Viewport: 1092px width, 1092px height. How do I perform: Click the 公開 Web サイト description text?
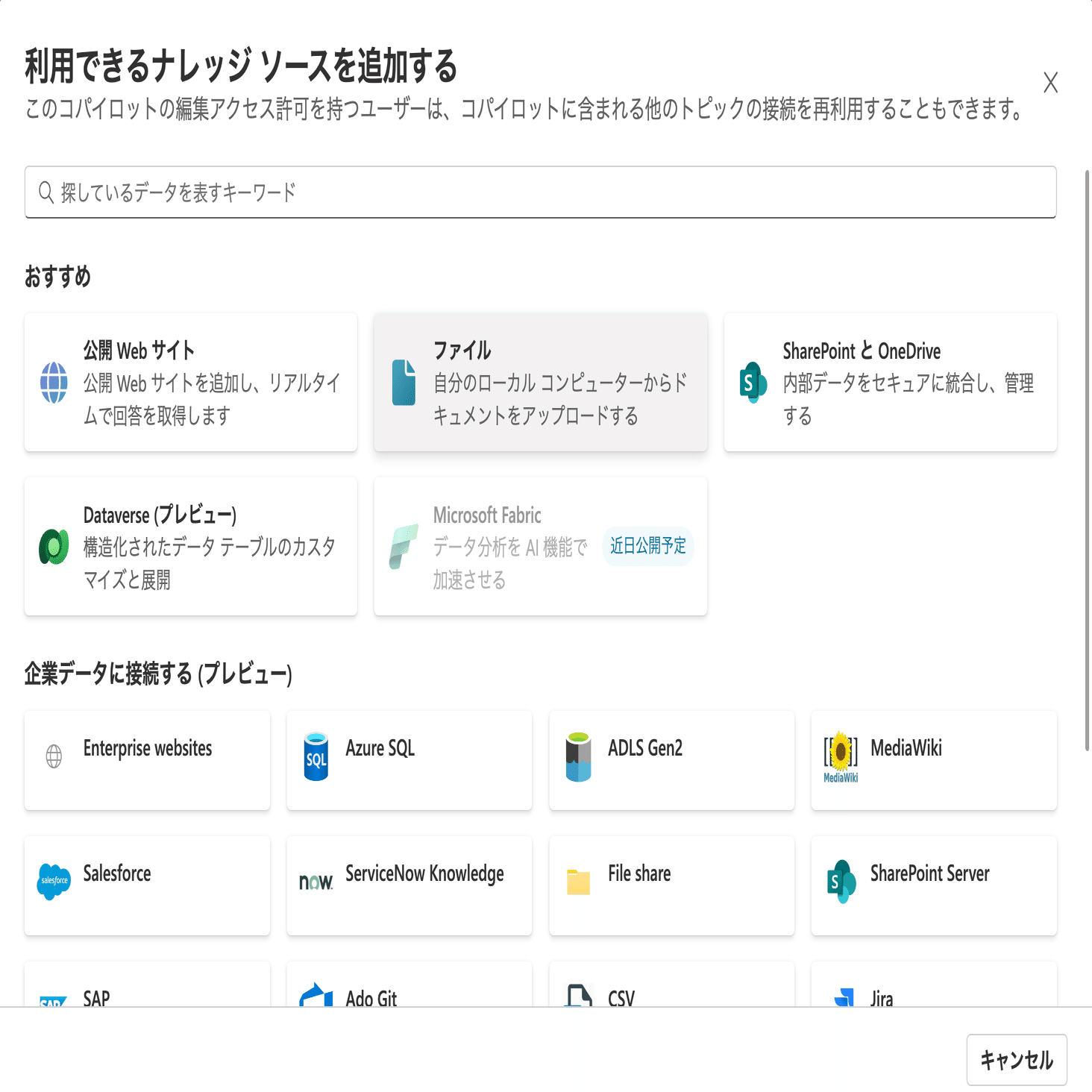click(212, 399)
